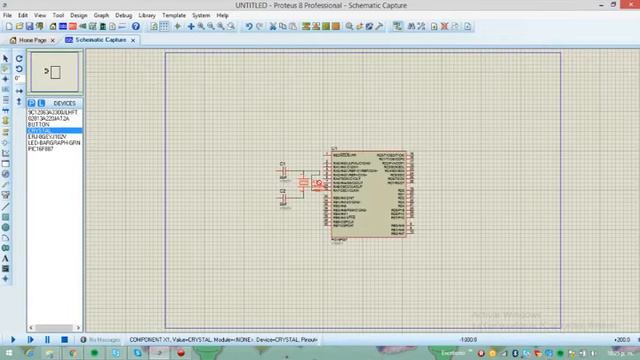This screenshot has width=640, height=360.
Task: Click the Redo arrow in the toolbar
Action: pos(259,27)
